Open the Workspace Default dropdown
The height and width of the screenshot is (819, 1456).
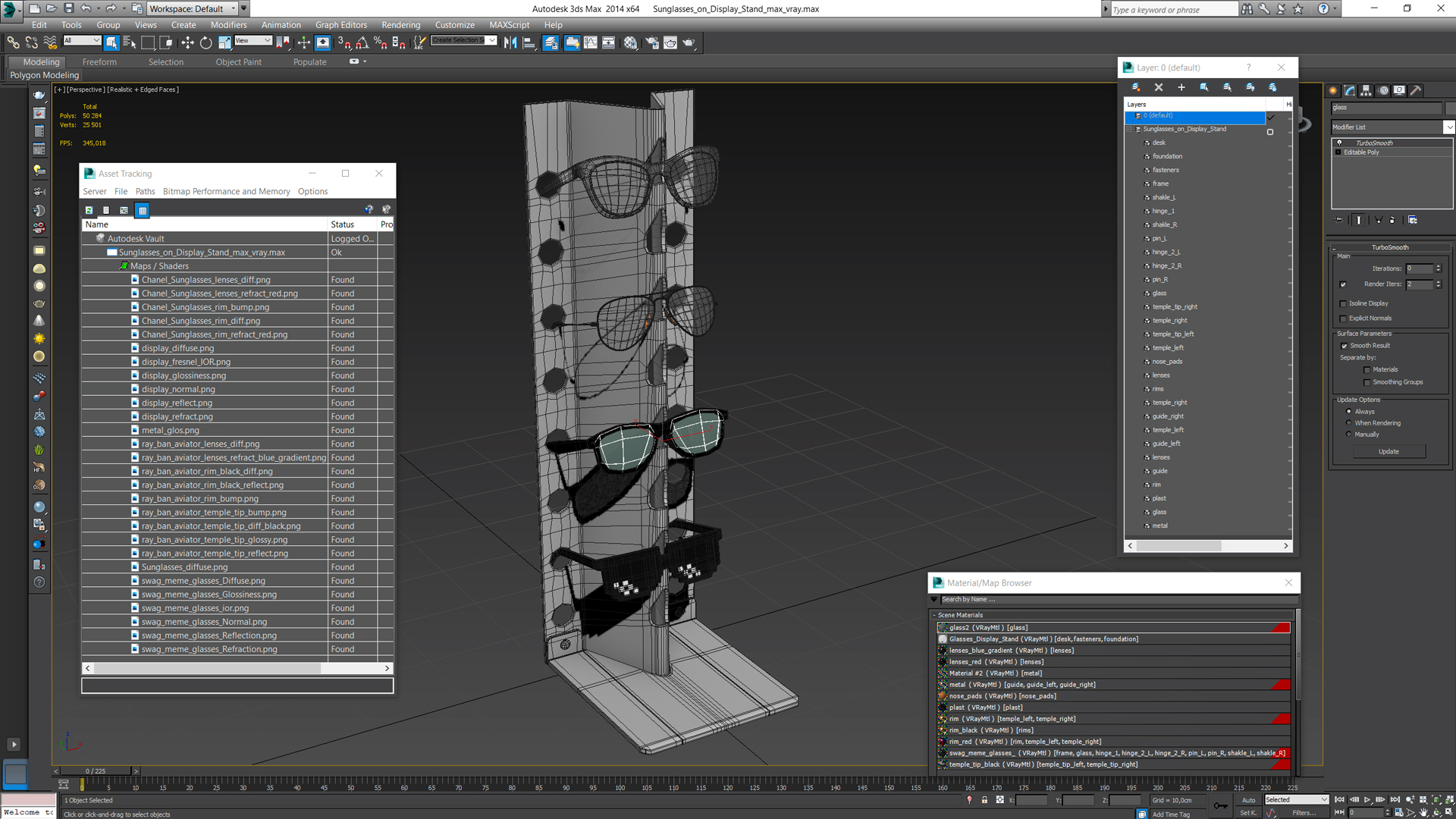pos(234,8)
